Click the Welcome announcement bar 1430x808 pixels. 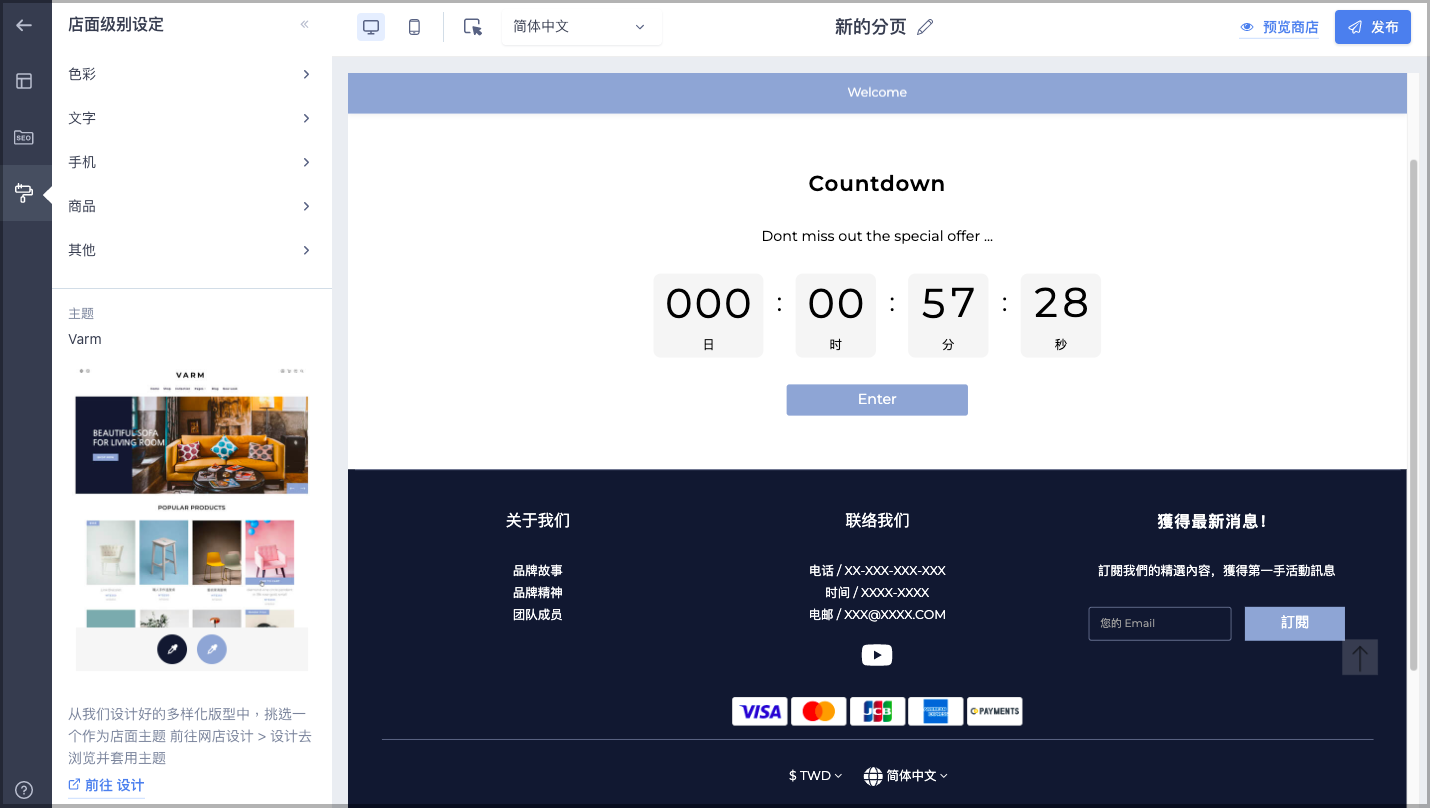877,93
